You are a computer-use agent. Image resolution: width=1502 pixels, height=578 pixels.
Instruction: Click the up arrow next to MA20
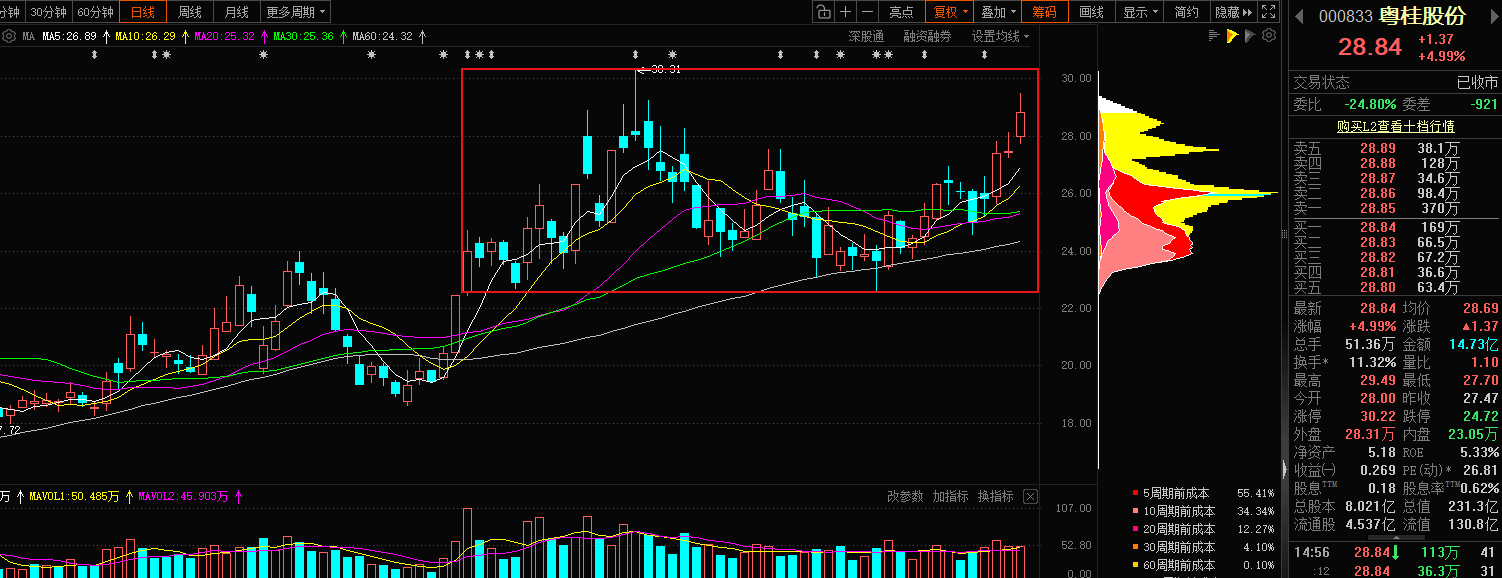coord(264,36)
